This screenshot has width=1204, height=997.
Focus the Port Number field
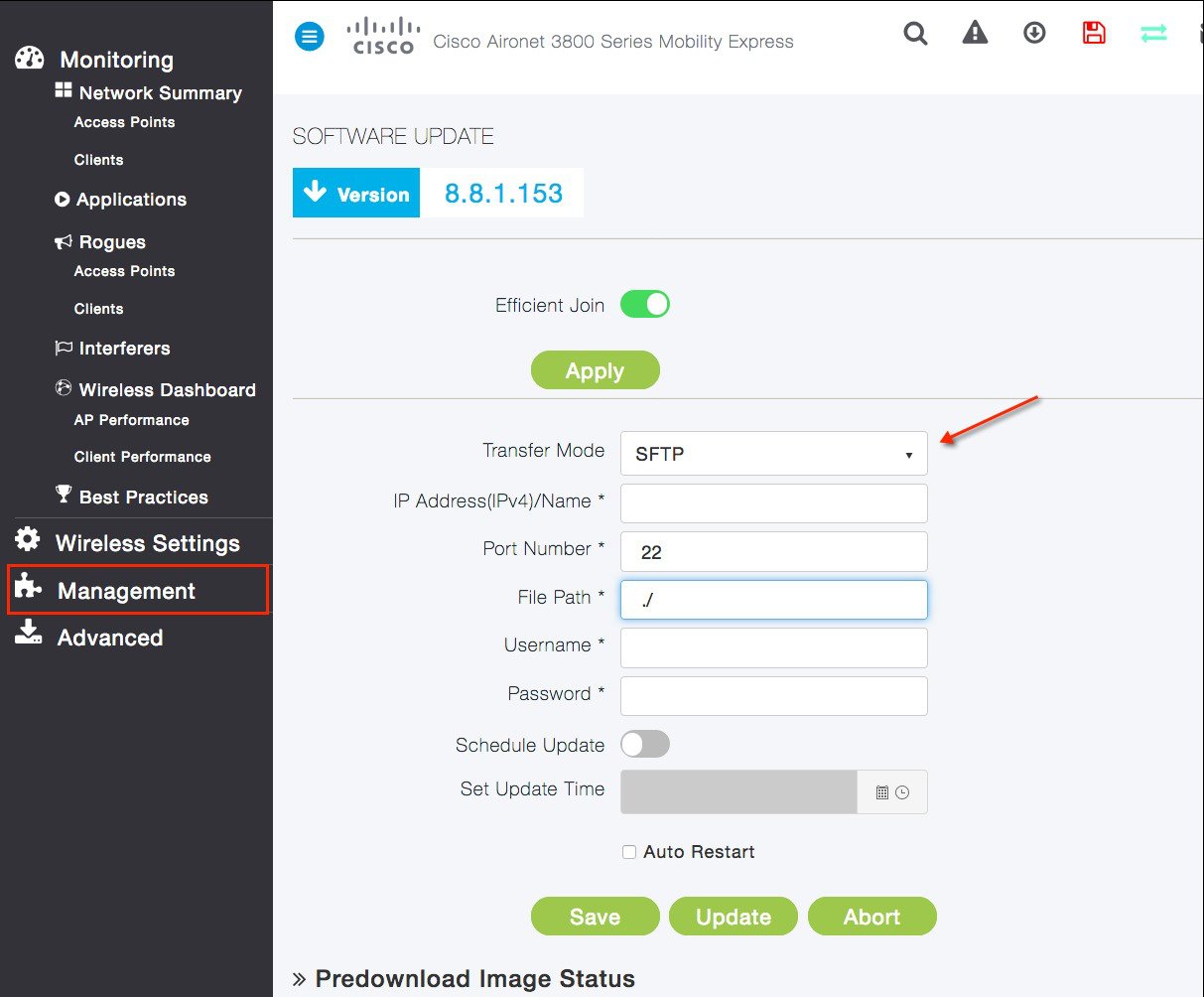pyautogui.click(x=774, y=551)
